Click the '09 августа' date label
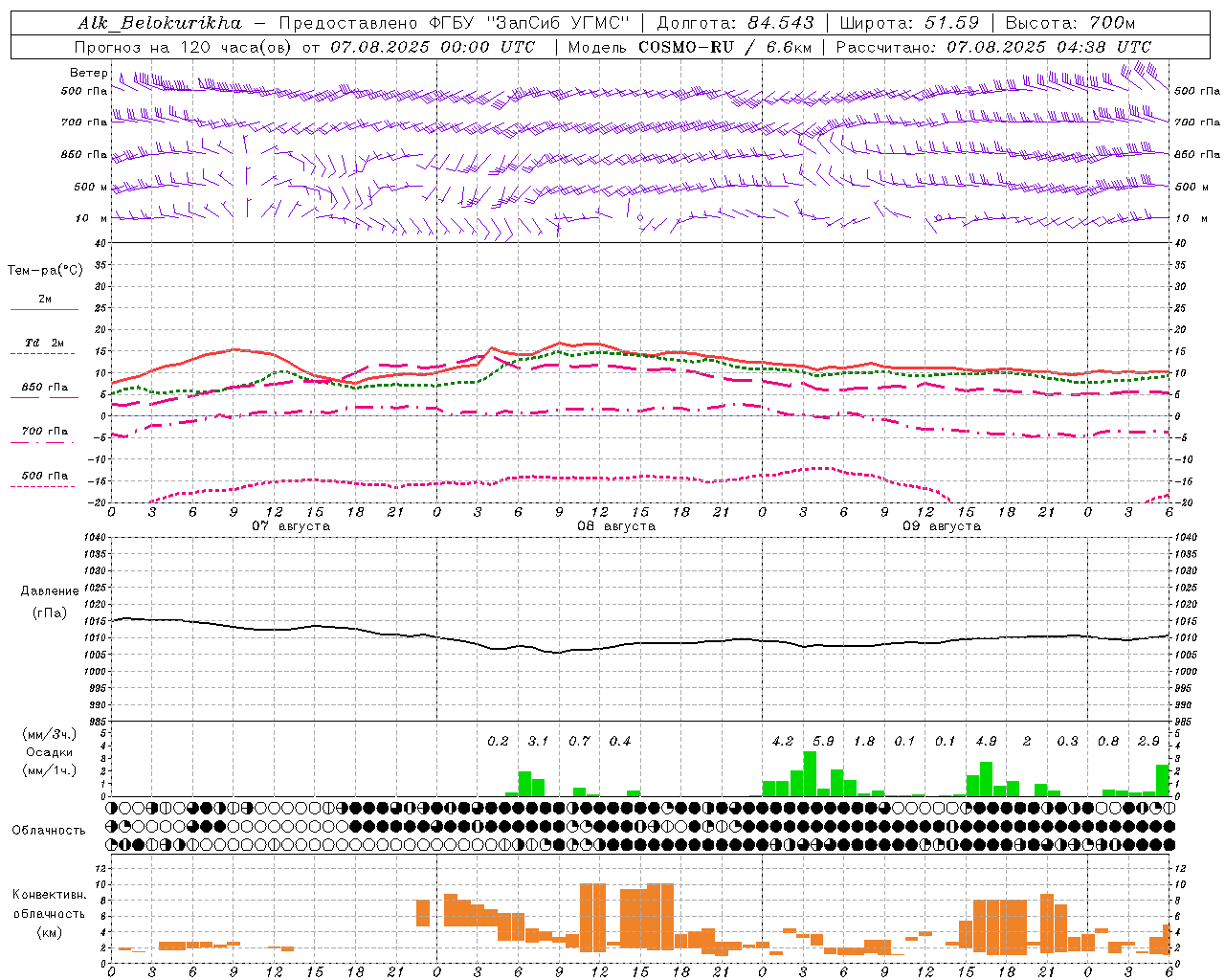This screenshot has height=980, width=1225. [942, 526]
